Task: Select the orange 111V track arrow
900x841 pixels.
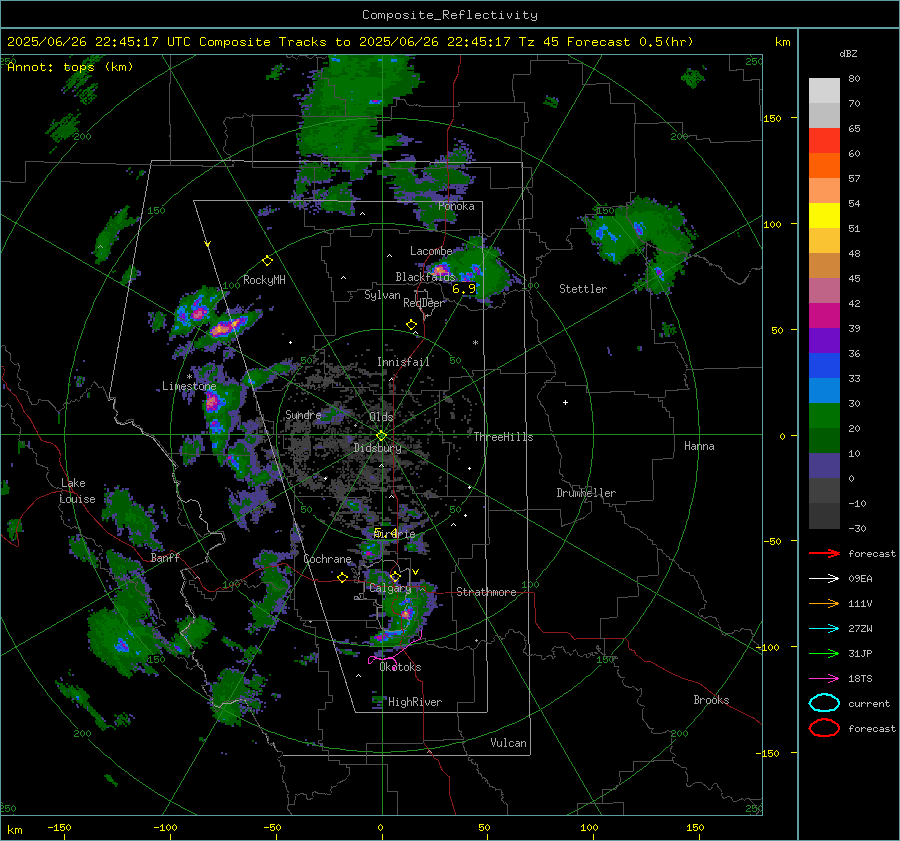Action: pyautogui.click(x=824, y=603)
